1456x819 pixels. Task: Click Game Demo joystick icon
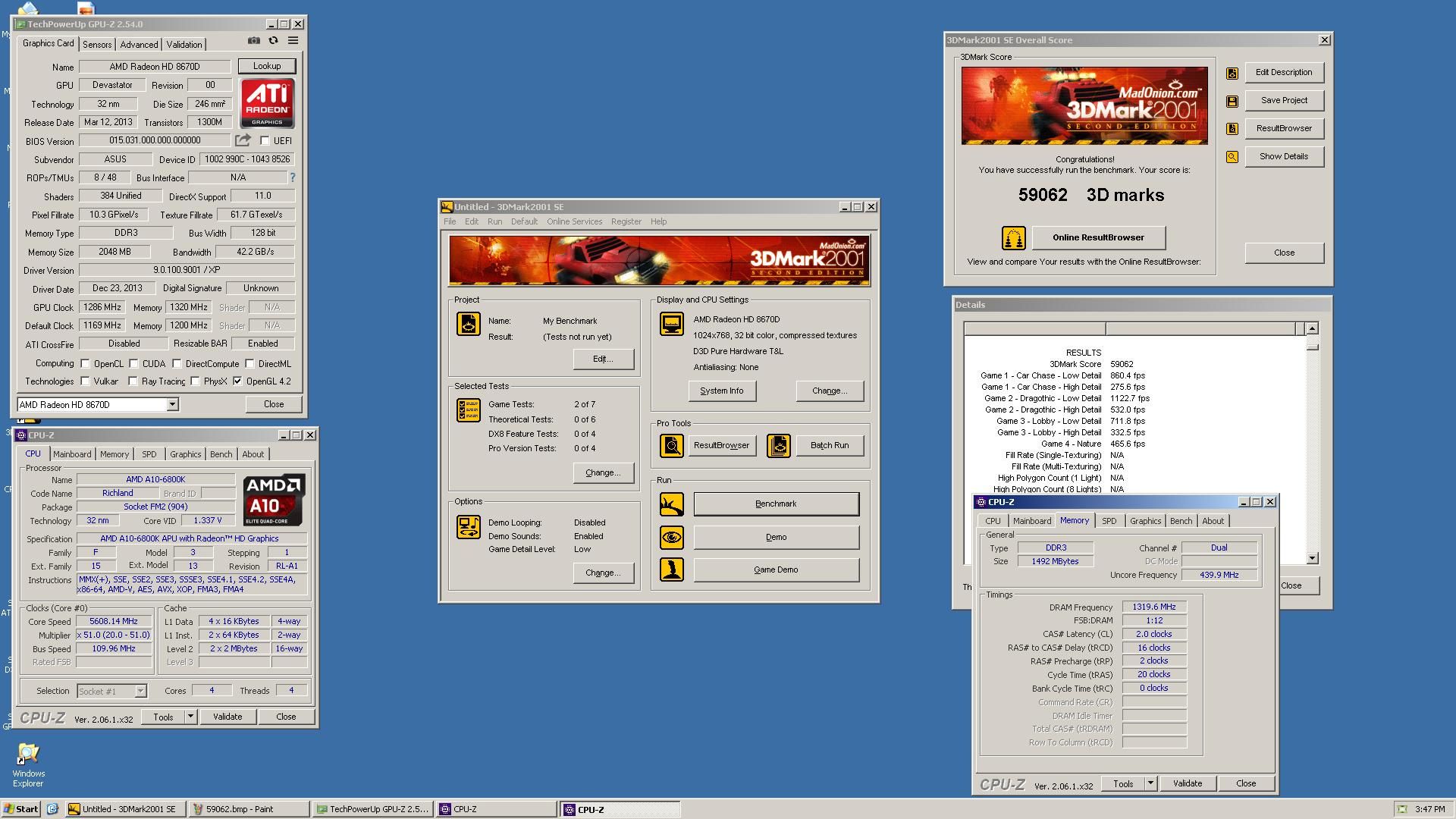coord(671,570)
